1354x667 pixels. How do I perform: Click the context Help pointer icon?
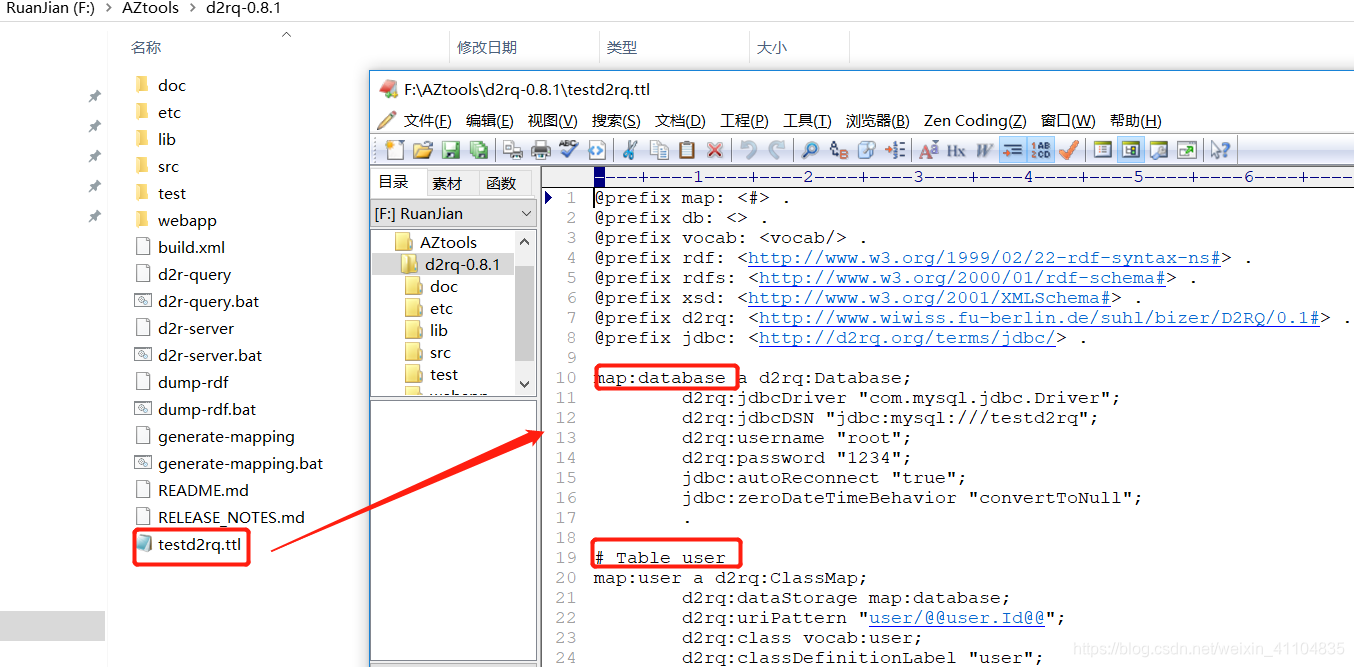(x=1220, y=150)
